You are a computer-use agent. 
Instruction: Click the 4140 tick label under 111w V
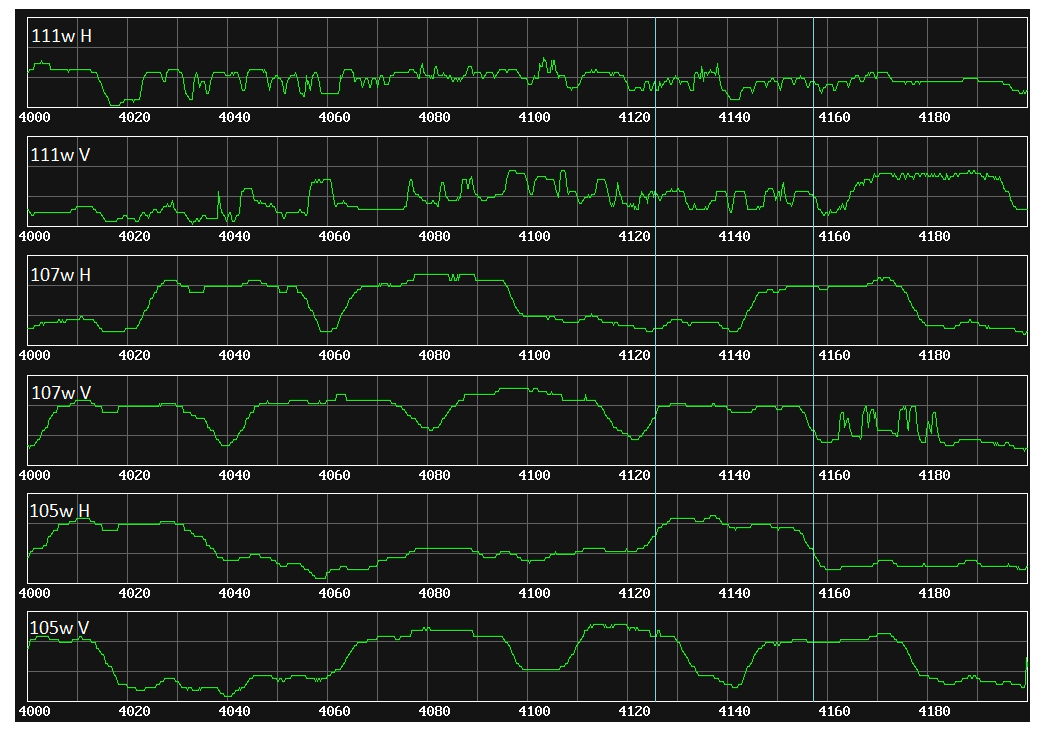[734, 237]
